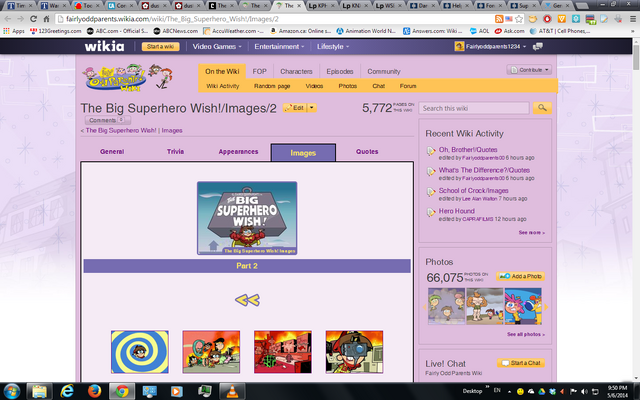
Task: Open the Timmy with camera thumbnail
Action: (x=354, y=352)
